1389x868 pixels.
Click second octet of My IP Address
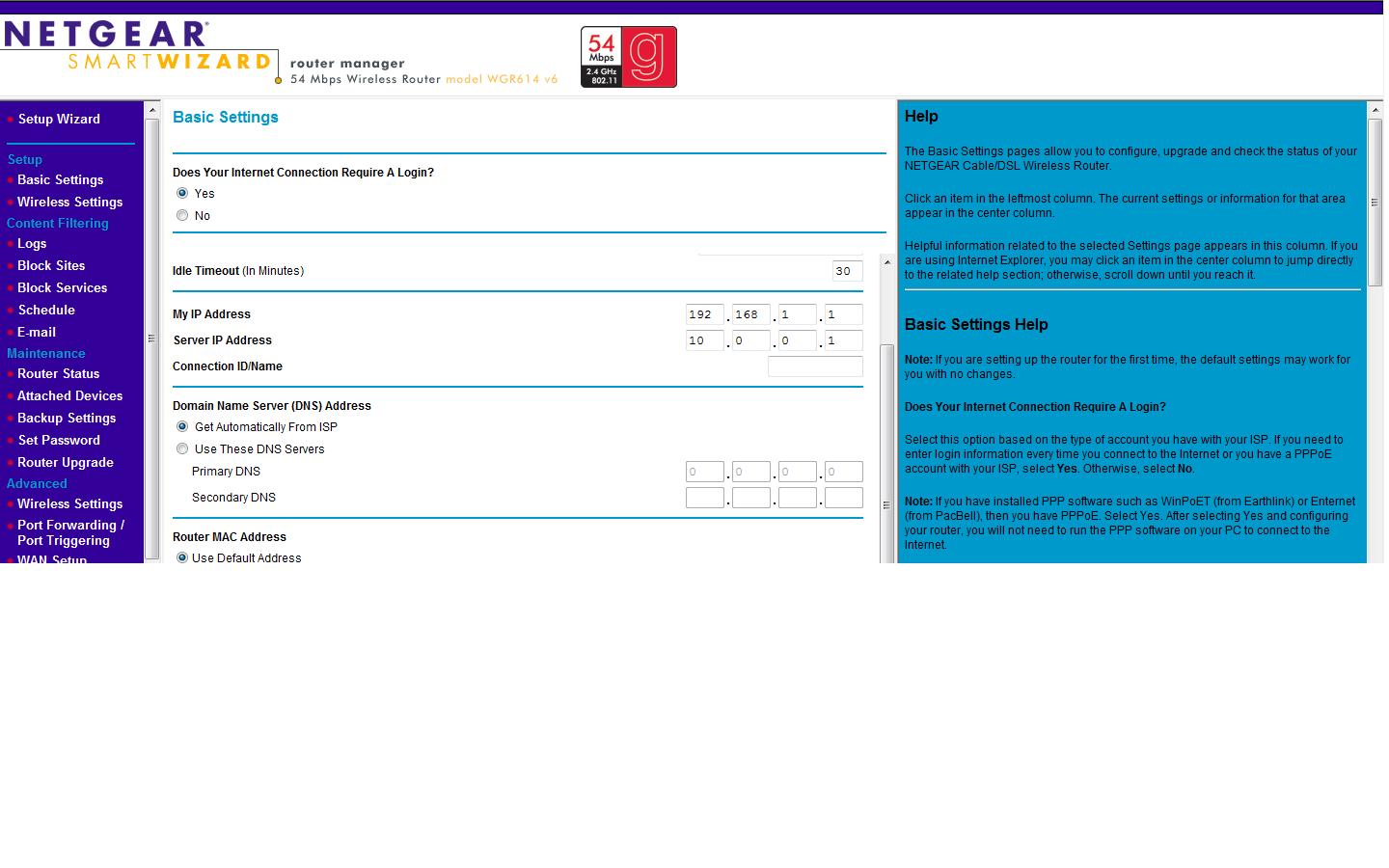[751, 314]
